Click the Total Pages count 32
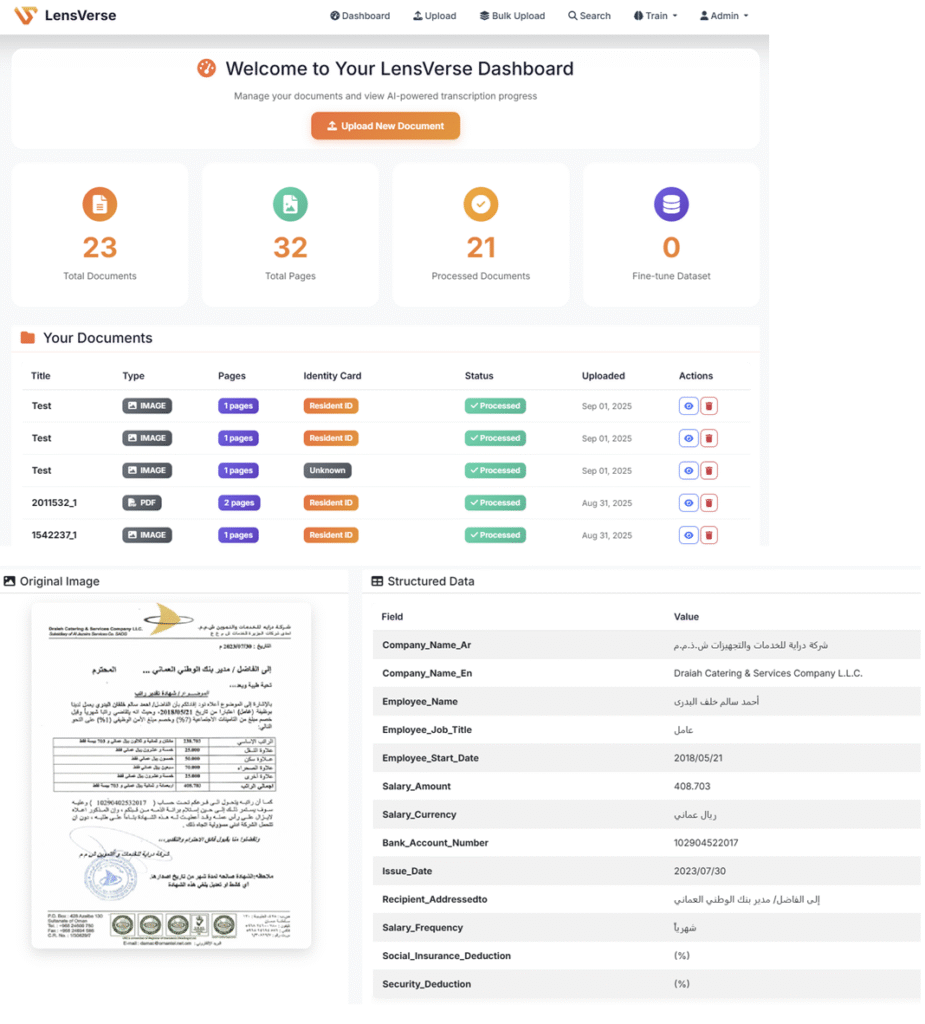Screen dimensions: 925x1024 tap(290, 248)
